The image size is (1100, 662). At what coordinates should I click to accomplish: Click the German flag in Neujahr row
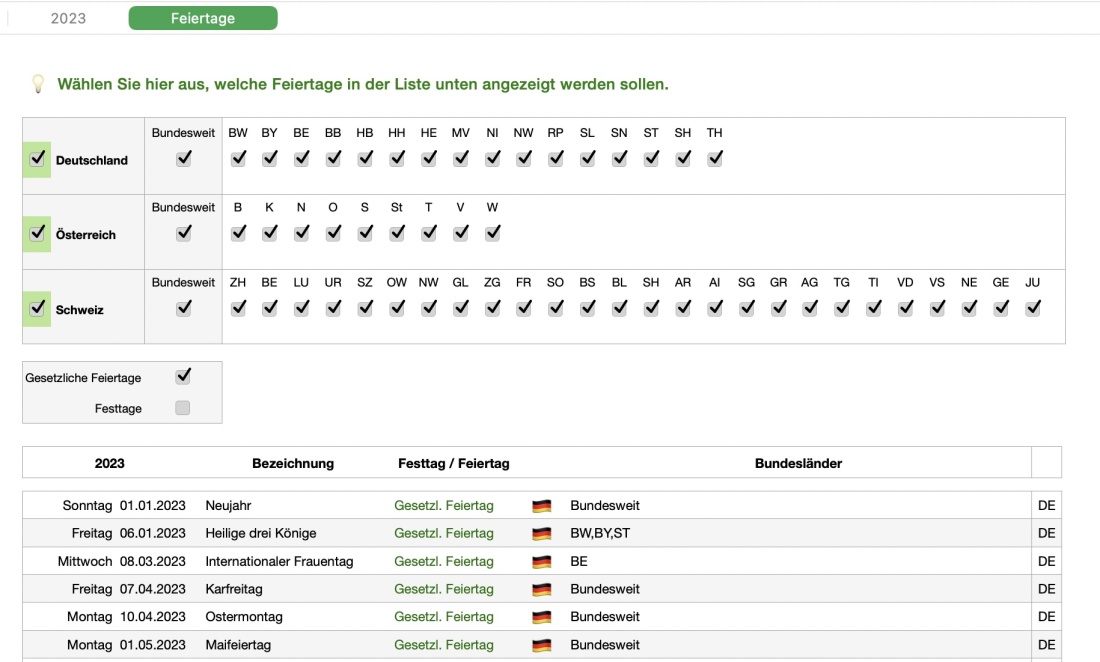coord(542,506)
